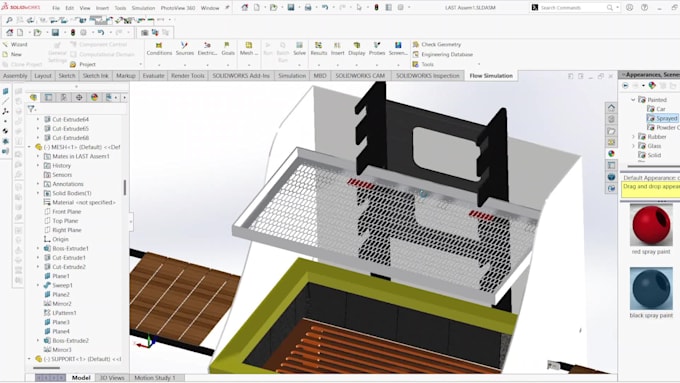Open the Project command
The height and width of the screenshot is (383, 680).
tap(83, 64)
